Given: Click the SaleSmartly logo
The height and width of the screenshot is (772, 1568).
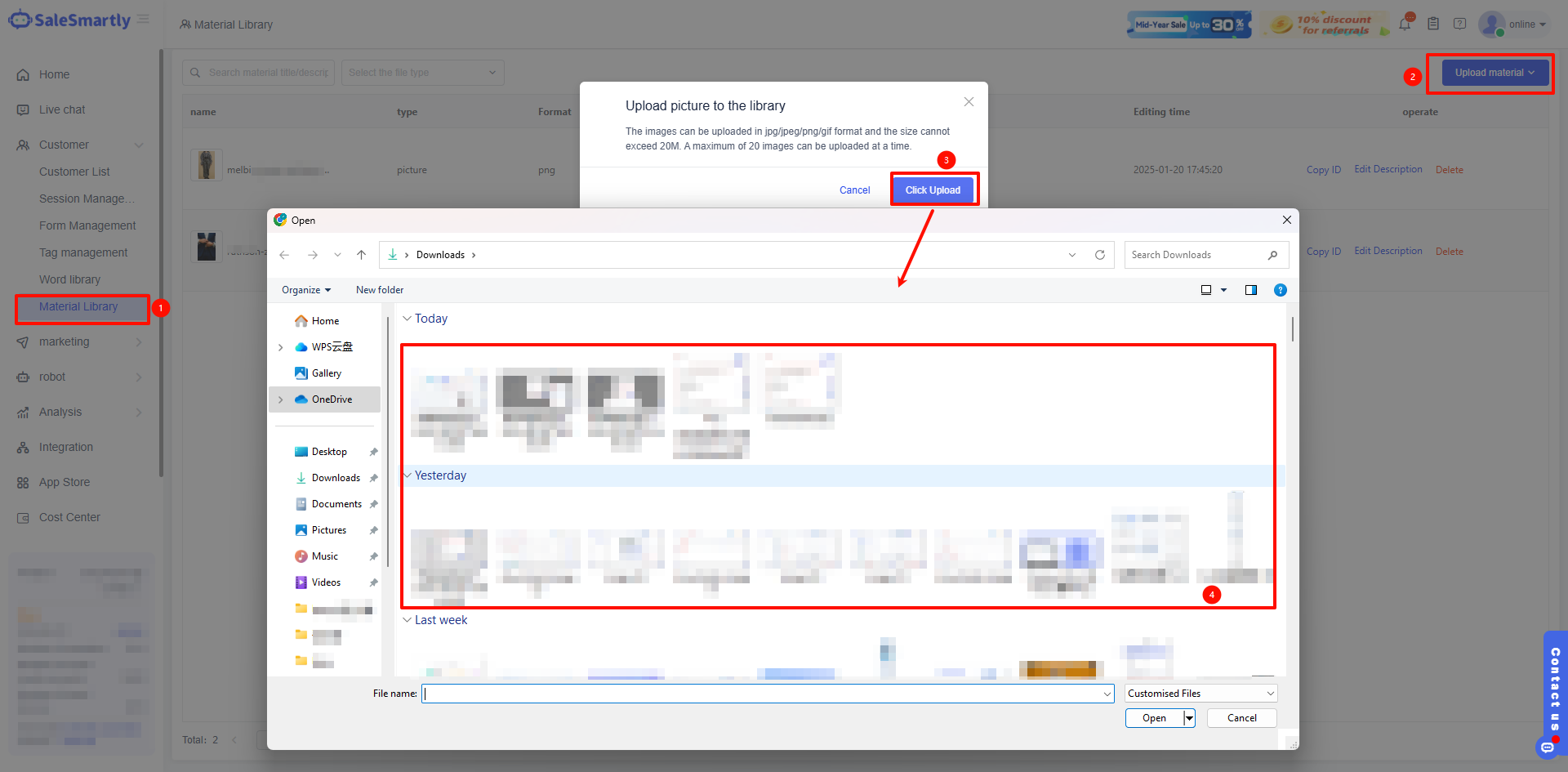Looking at the screenshot, I should tap(69, 20).
